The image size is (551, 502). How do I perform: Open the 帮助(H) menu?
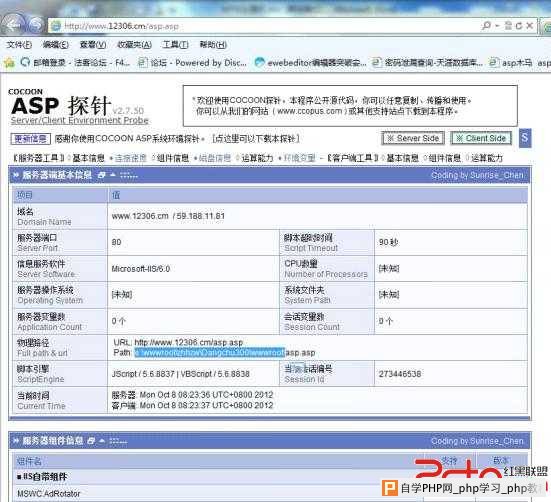pos(213,45)
